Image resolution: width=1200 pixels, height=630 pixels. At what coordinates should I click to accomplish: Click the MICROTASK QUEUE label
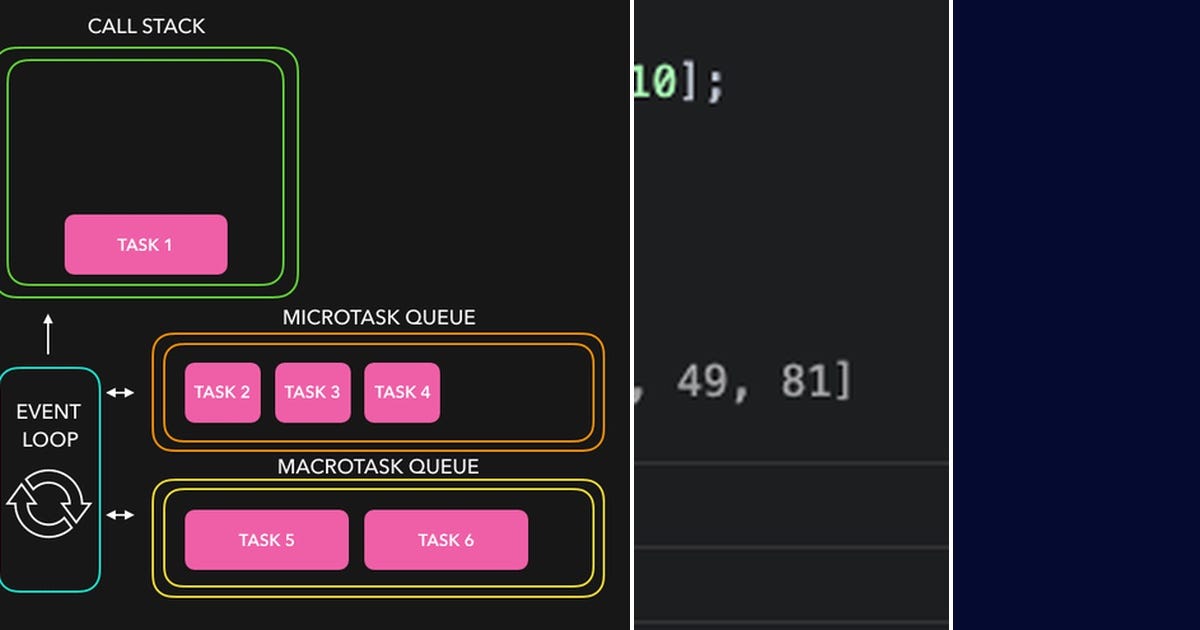pyautogui.click(x=379, y=318)
